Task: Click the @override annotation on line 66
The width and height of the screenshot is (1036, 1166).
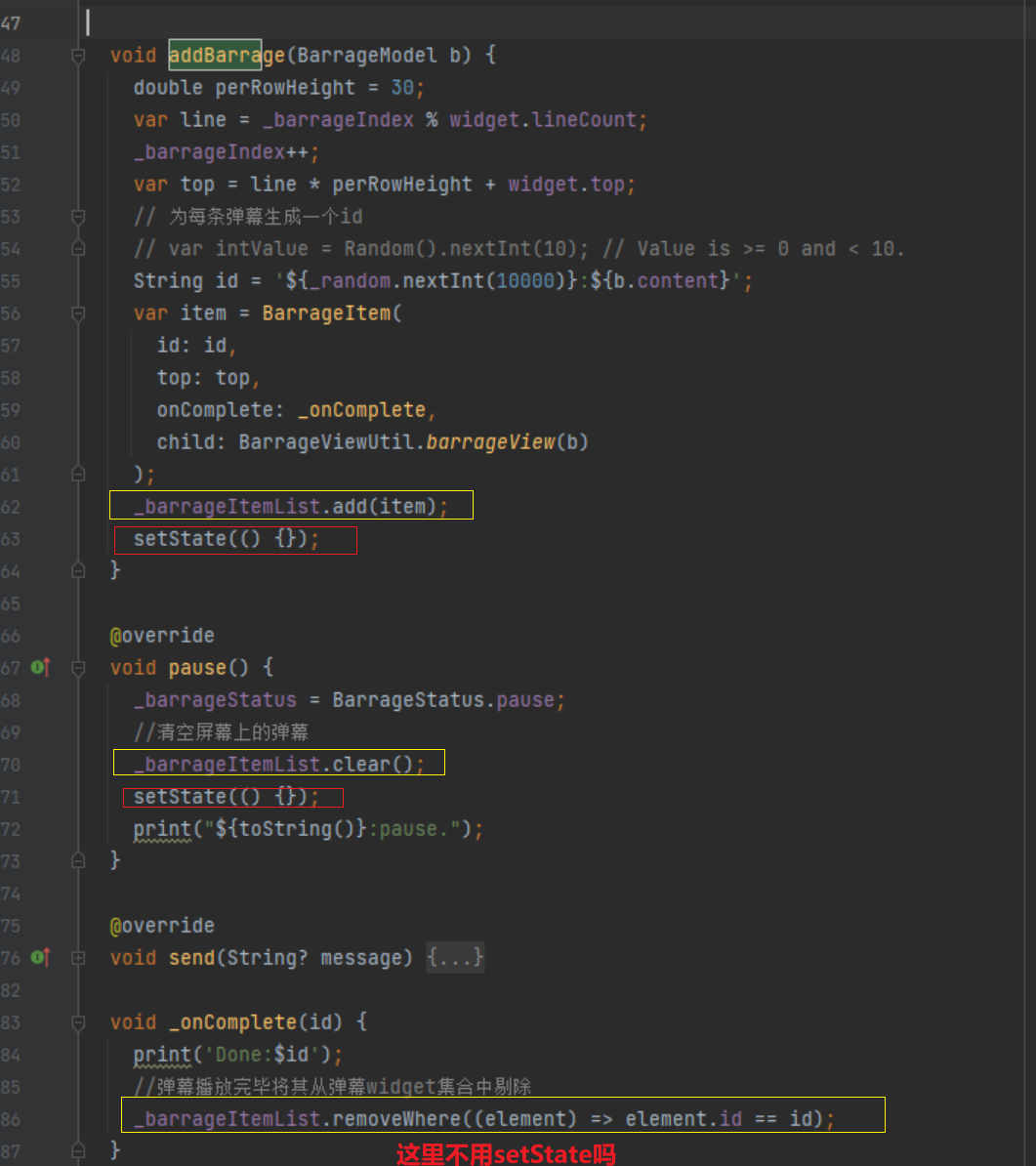Action: click(162, 635)
